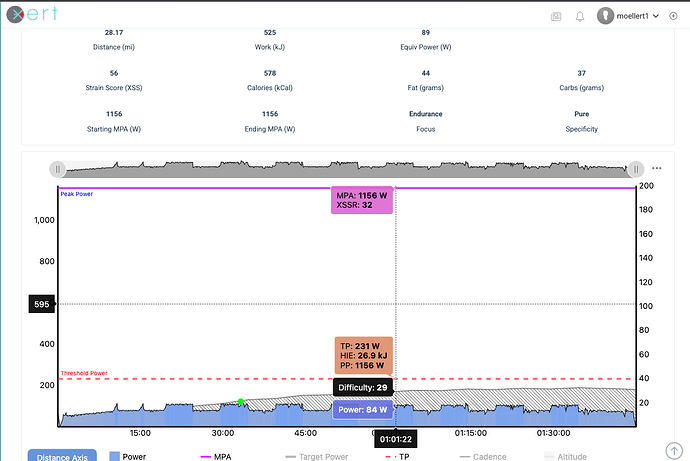Viewport: 690px width, 461px height.
Task: Click the overview mini chart strip
Action: point(347,169)
